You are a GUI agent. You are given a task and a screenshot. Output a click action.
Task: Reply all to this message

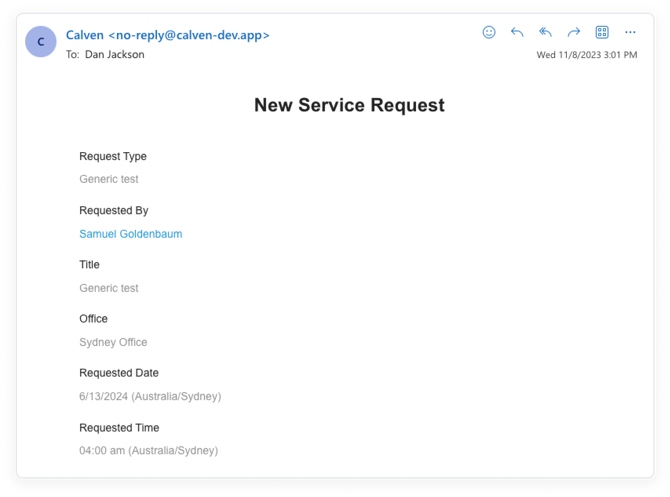click(x=545, y=32)
